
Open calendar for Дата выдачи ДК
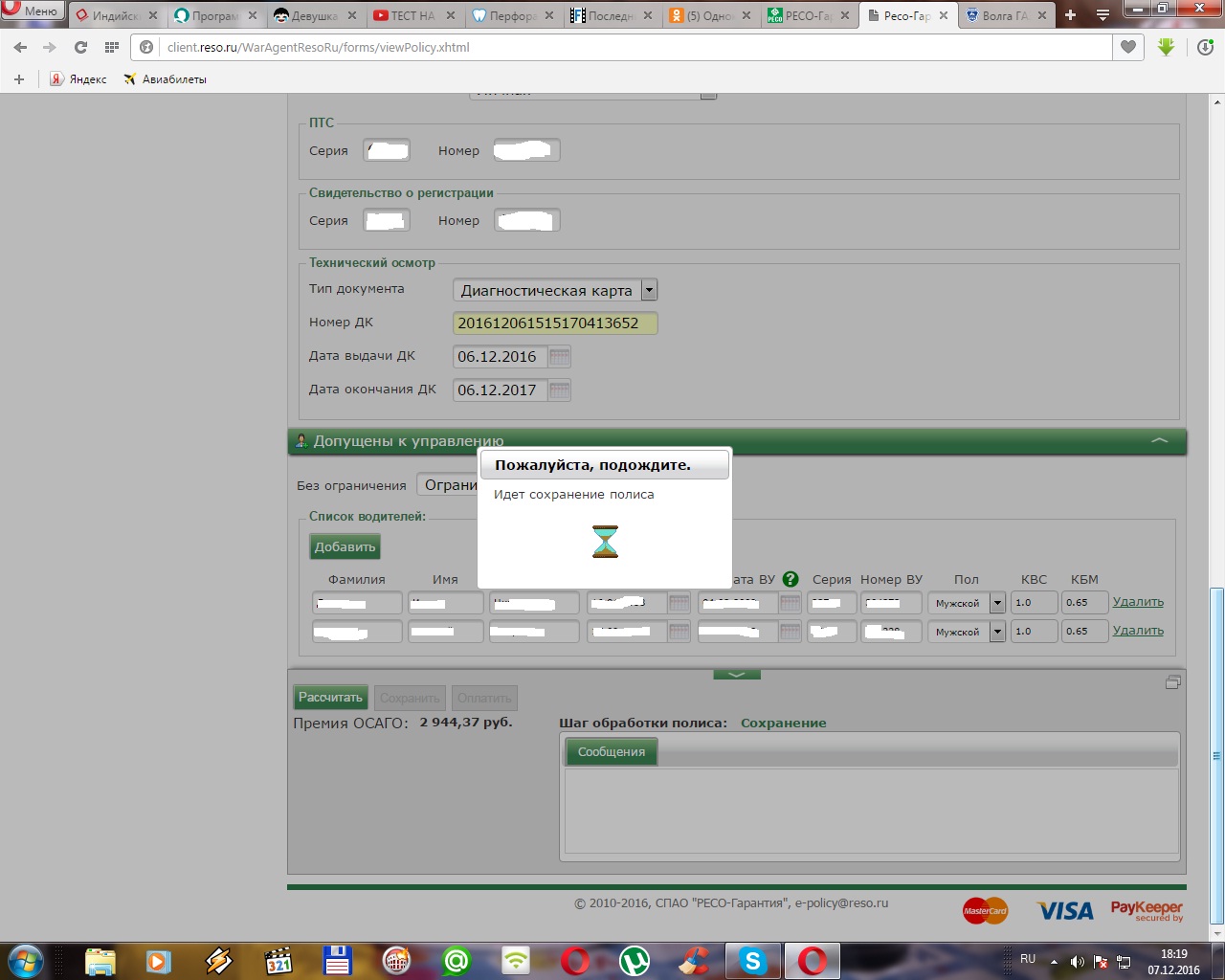click(x=560, y=357)
